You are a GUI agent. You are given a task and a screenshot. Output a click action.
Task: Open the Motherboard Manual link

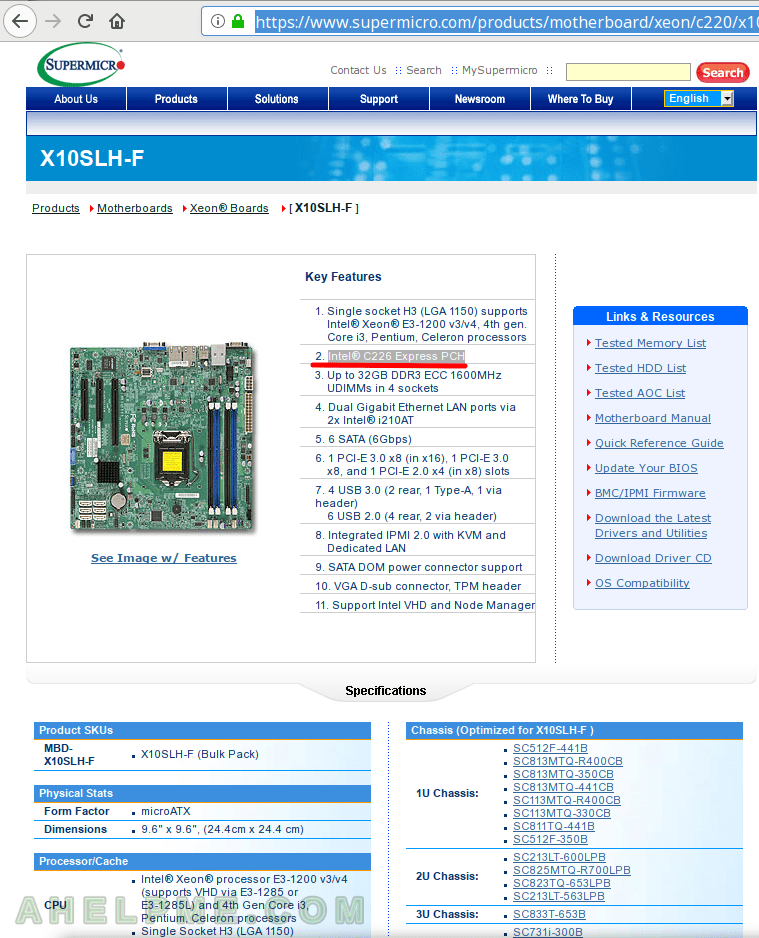653,419
